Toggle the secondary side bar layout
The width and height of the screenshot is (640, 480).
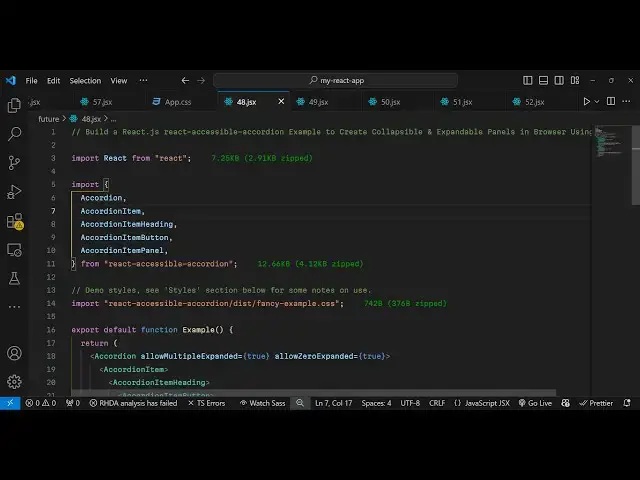(x=559, y=80)
